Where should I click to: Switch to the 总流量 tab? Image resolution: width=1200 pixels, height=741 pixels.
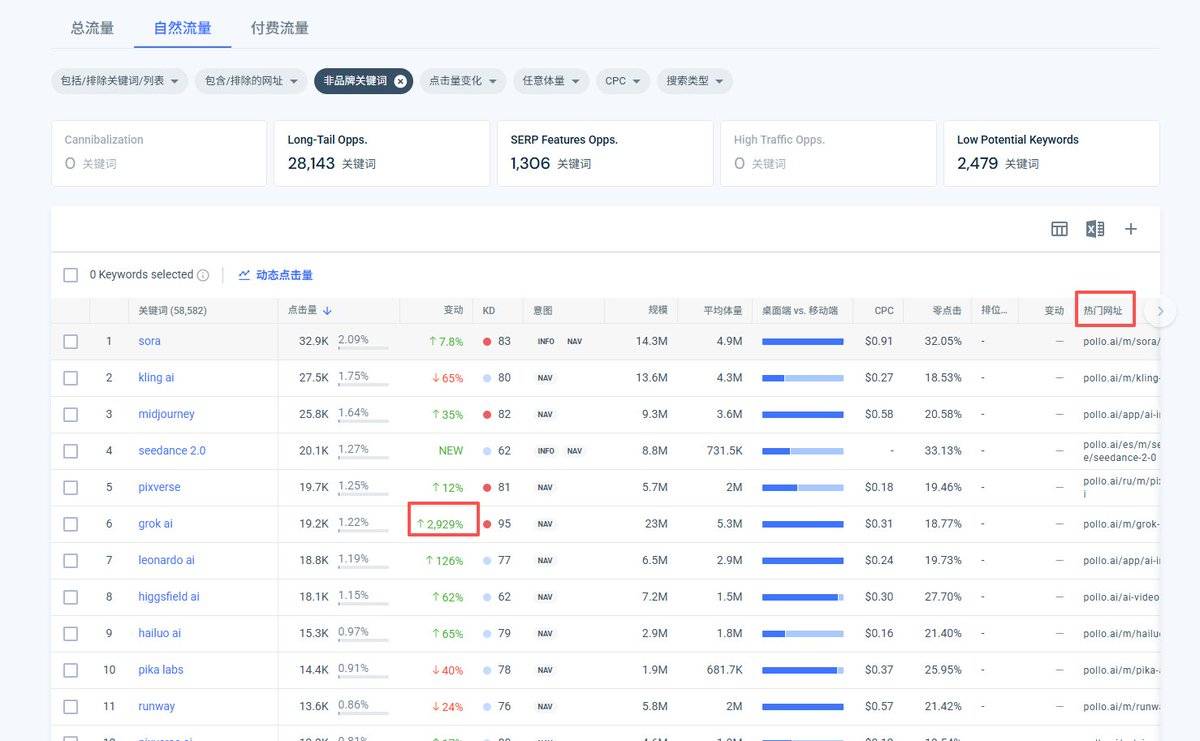92,28
